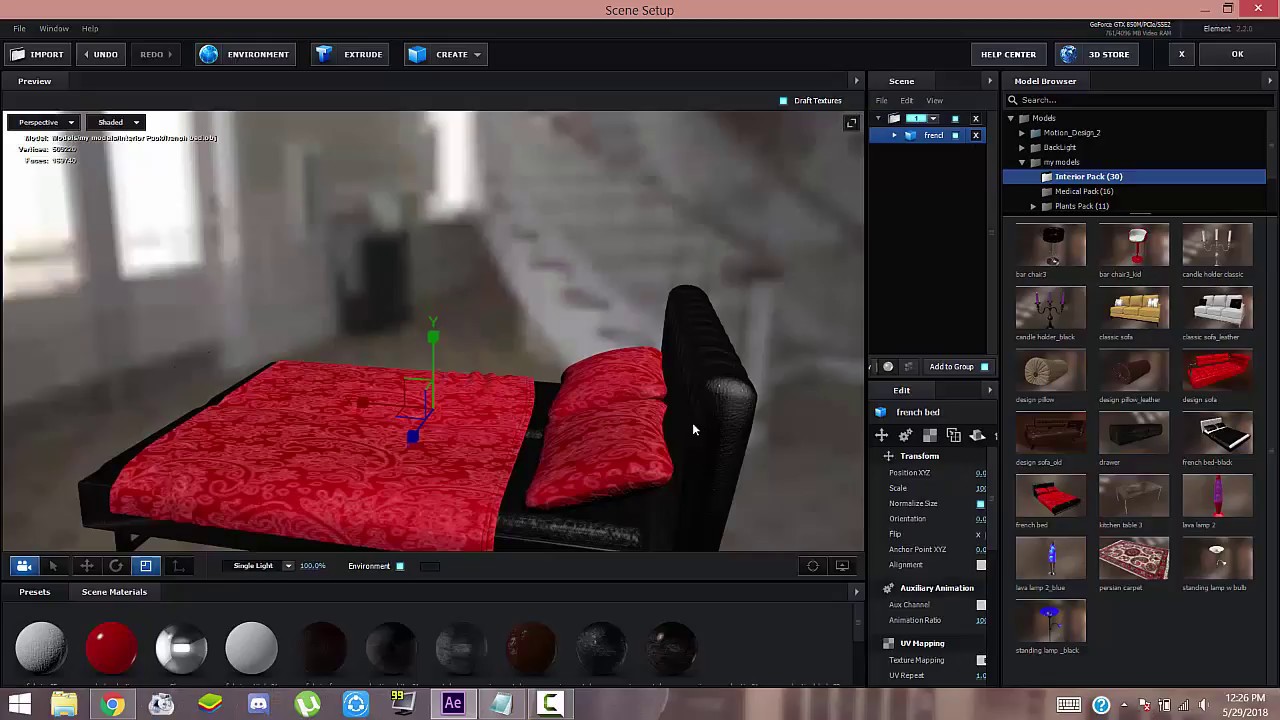The width and height of the screenshot is (1280, 720).
Task: Confirm with the OK button
Action: click(x=1237, y=54)
